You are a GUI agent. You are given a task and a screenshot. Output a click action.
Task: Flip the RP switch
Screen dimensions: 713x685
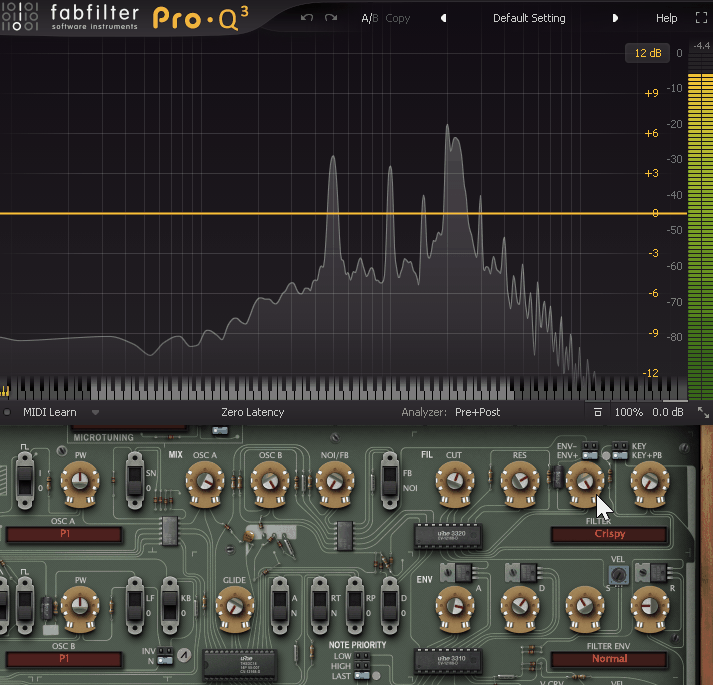click(355, 605)
